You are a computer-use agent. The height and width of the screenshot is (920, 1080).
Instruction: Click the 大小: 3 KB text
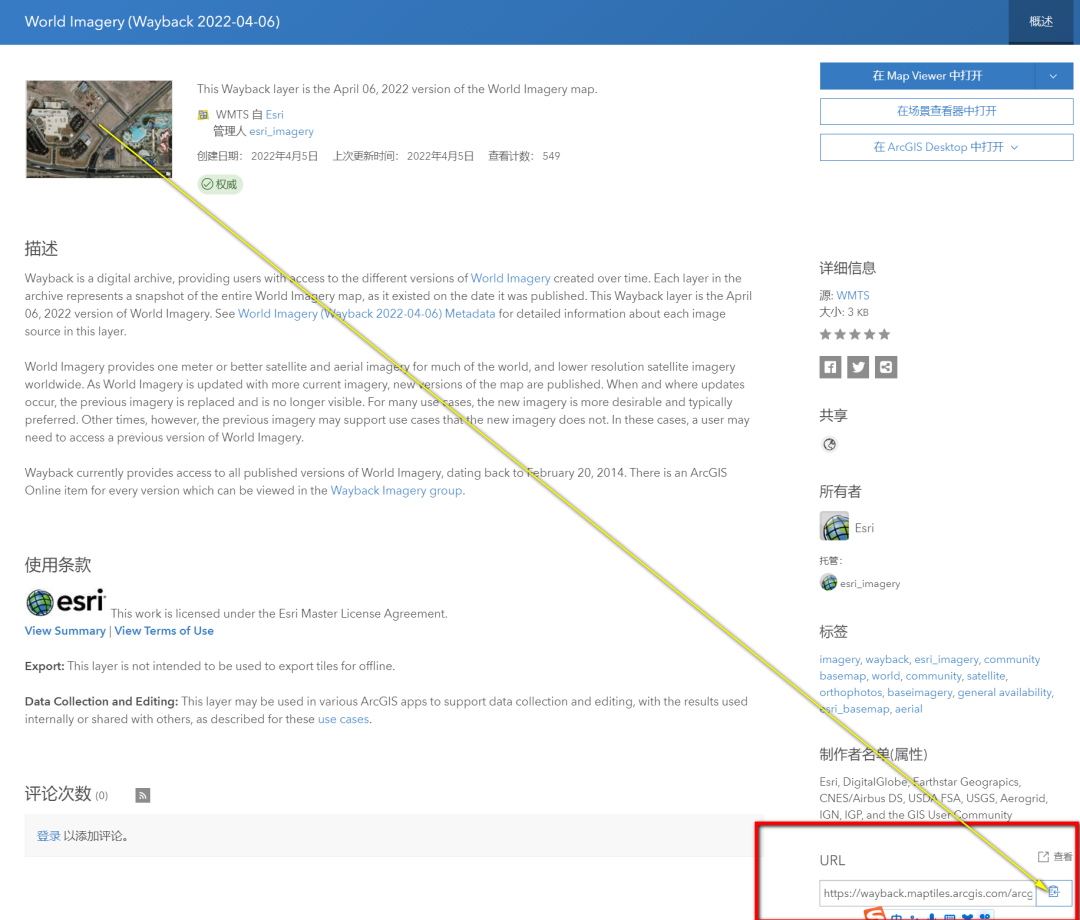click(x=844, y=312)
